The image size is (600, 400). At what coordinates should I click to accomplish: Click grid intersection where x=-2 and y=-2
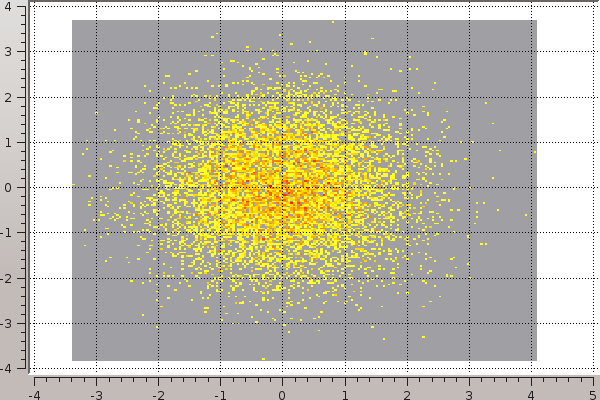[x=158, y=278]
